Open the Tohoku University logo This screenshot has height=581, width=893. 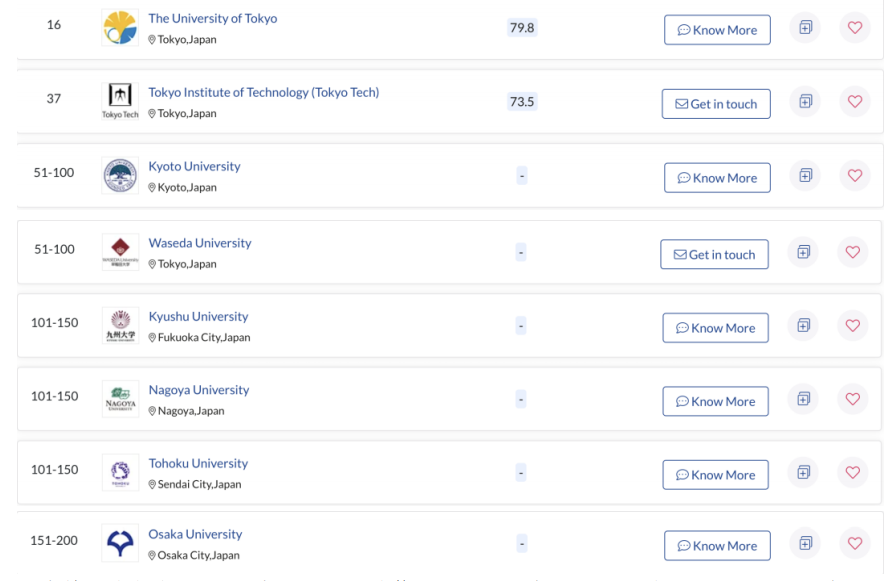tap(120, 472)
